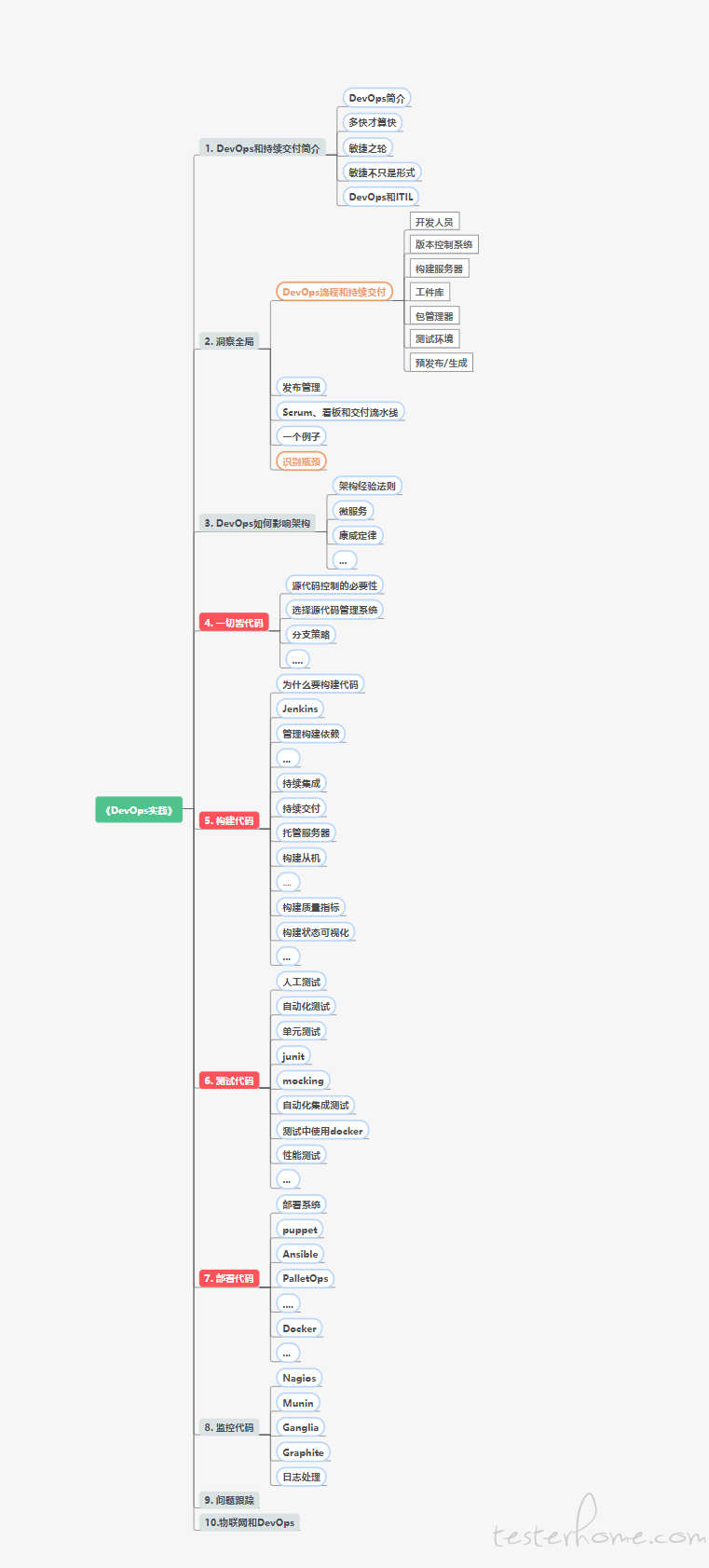709x1568 pixels.
Task: Click the 'Graphite' subtopic node
Action: (303, 1452)
